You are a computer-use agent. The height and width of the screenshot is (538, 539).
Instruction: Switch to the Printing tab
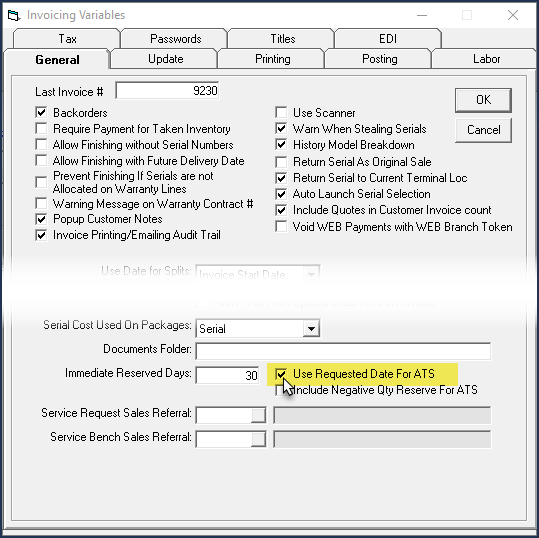272,59
